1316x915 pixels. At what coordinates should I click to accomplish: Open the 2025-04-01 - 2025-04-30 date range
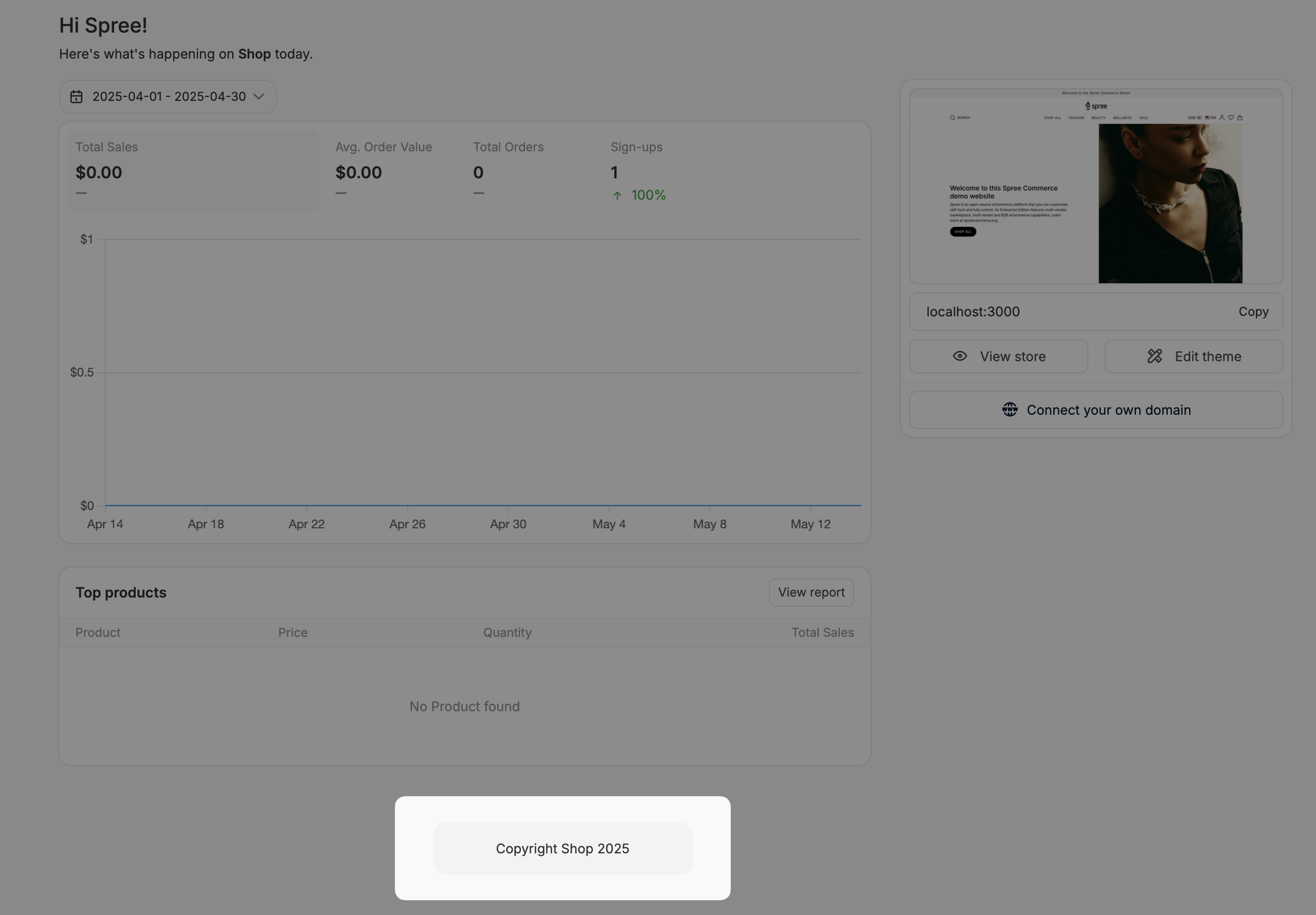[x=169, y=97]
